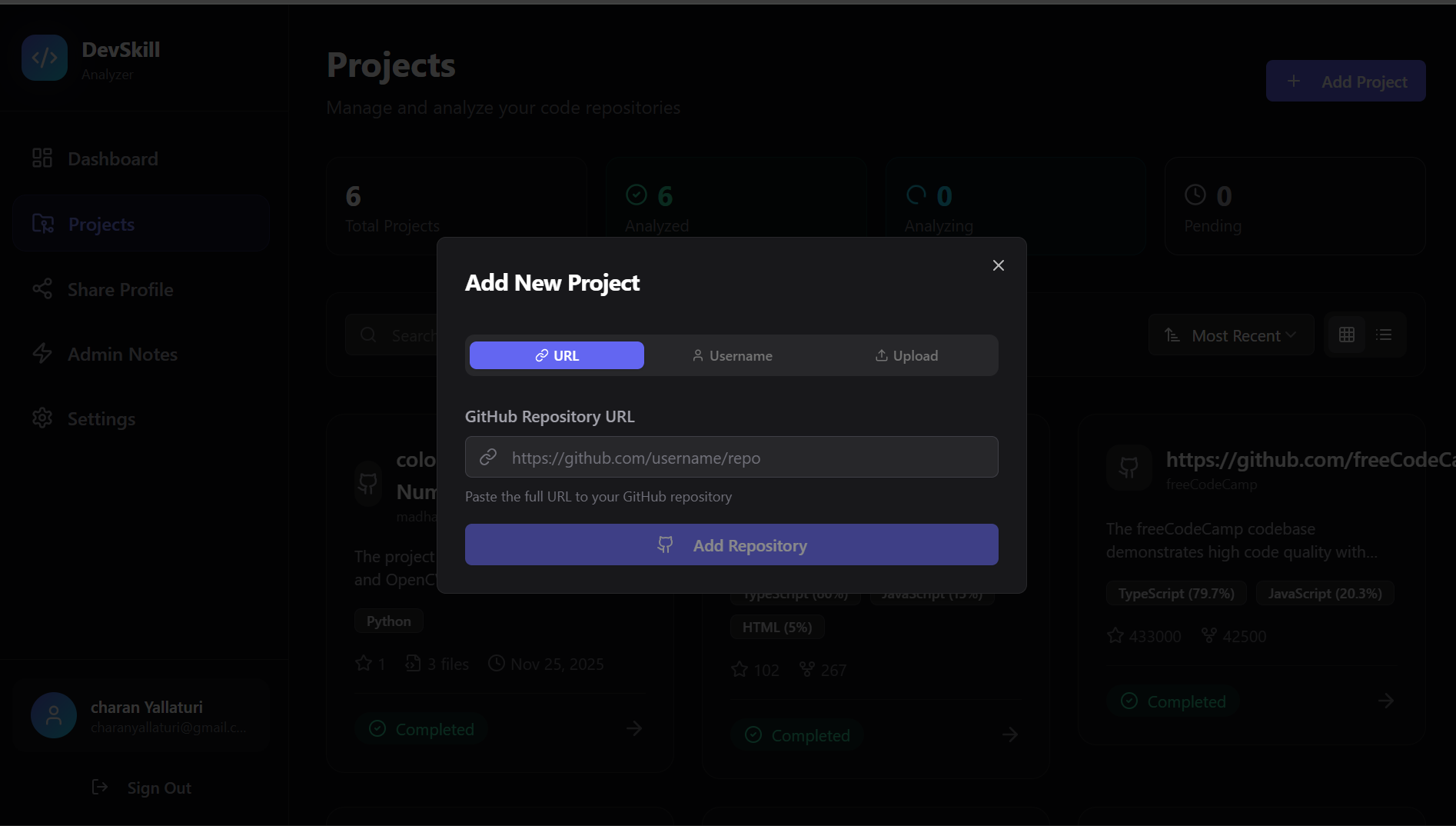Click the DevSkill code logo icon
The image size is (1456, 826).
45,58
